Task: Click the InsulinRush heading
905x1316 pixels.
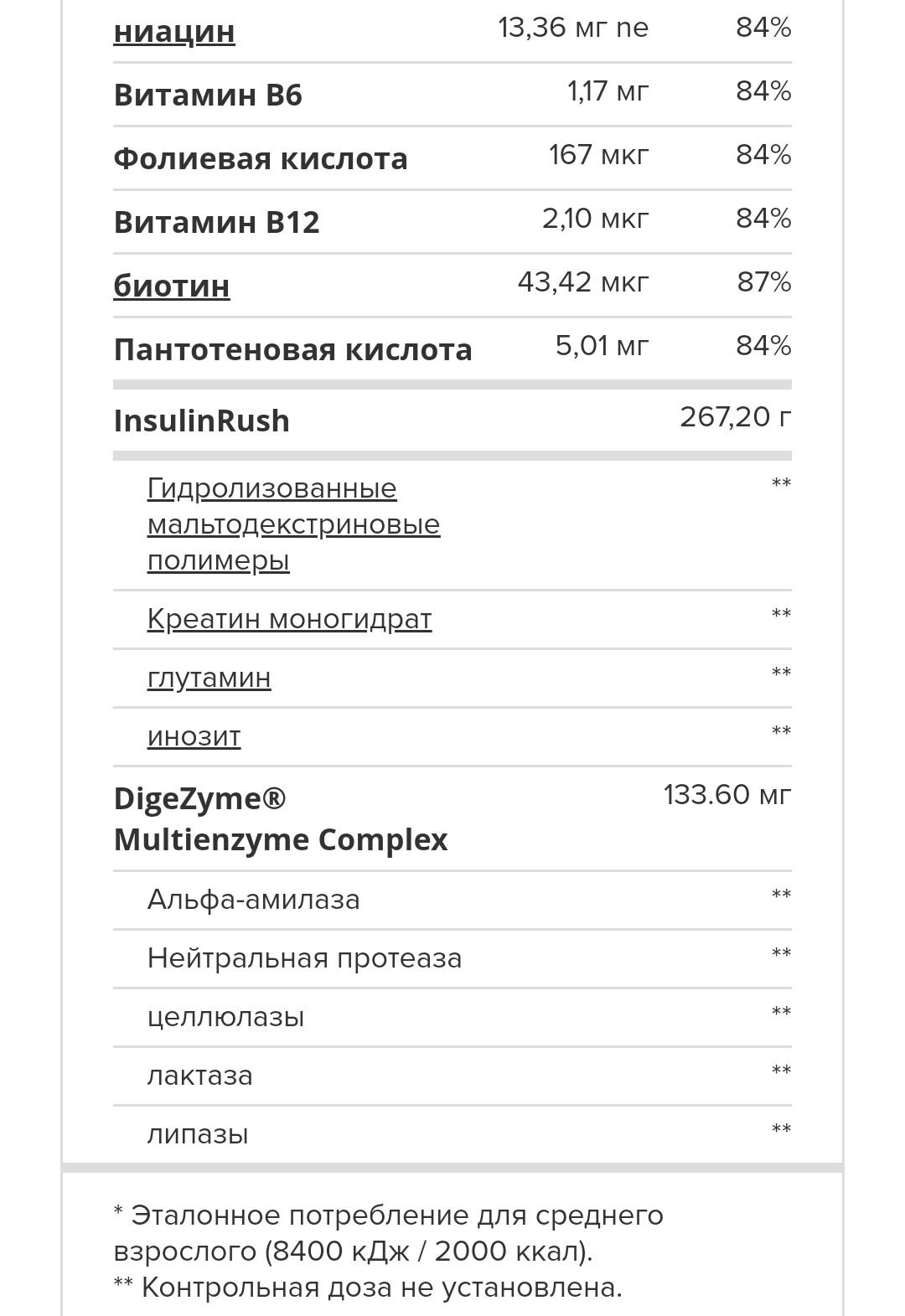Action: tap(202, 421)
